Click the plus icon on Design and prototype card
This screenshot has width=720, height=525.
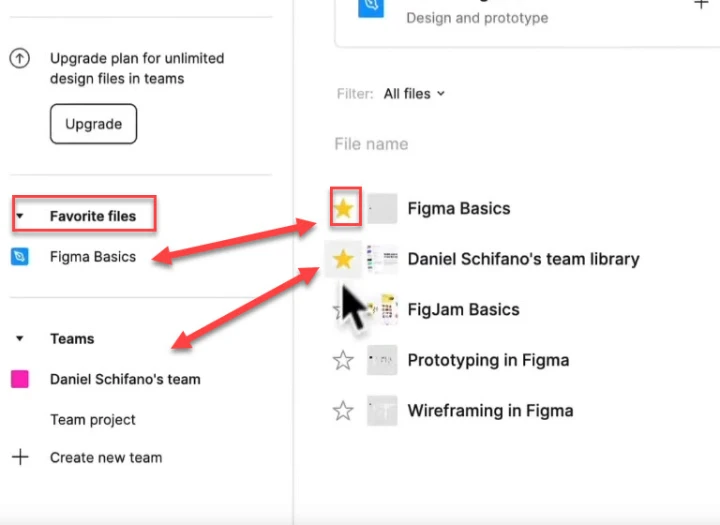[702, 5]
